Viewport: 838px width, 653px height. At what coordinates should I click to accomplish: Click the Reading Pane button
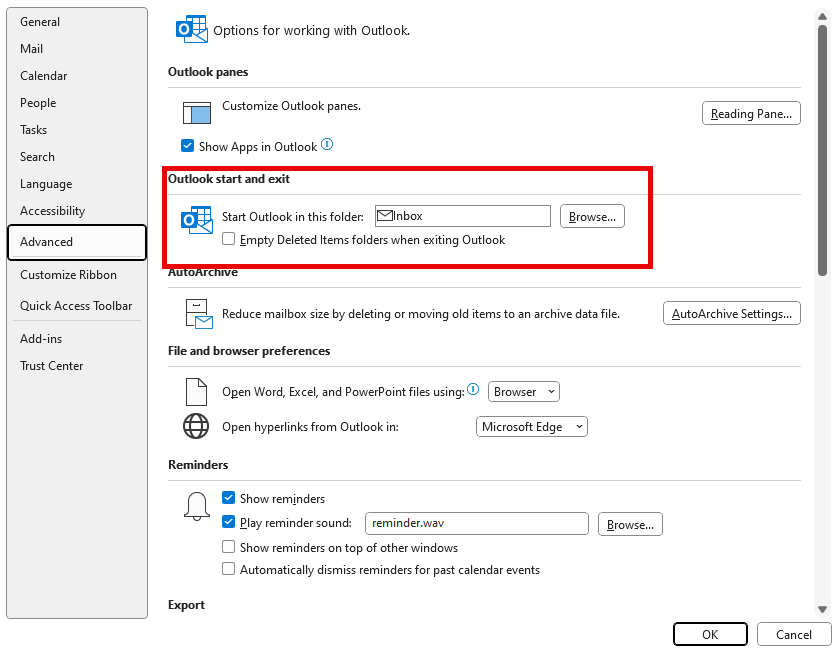coord(751,112)
